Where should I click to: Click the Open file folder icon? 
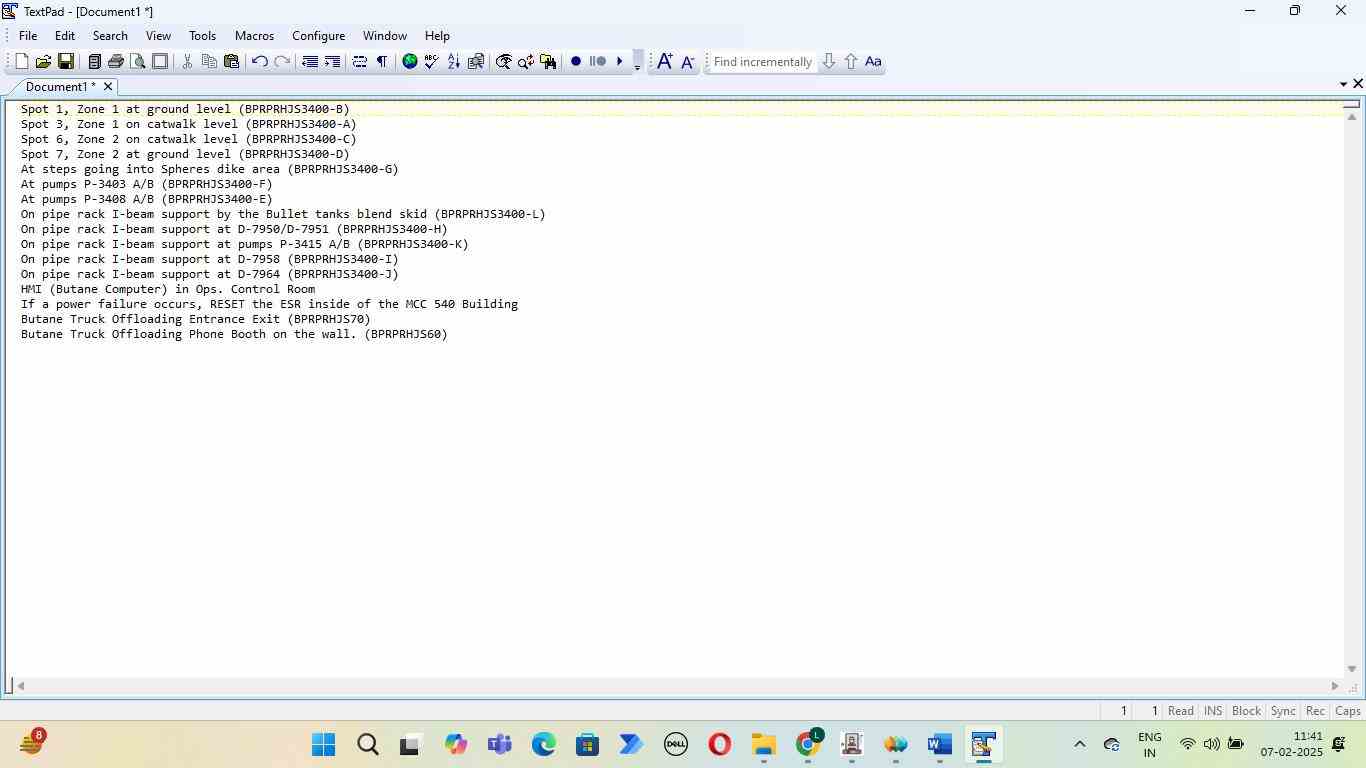[43, 62]
